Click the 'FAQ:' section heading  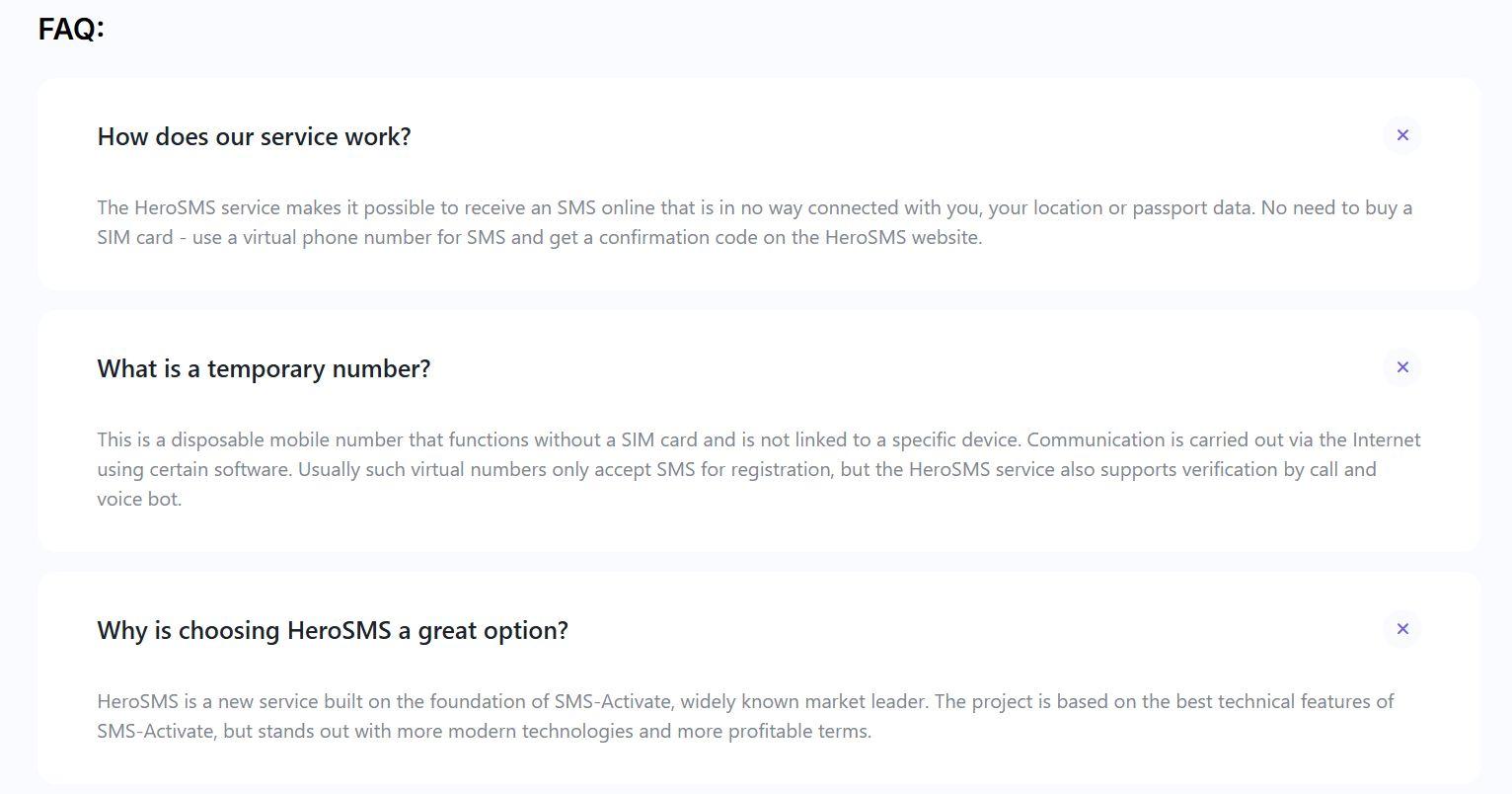coord(71,29)
